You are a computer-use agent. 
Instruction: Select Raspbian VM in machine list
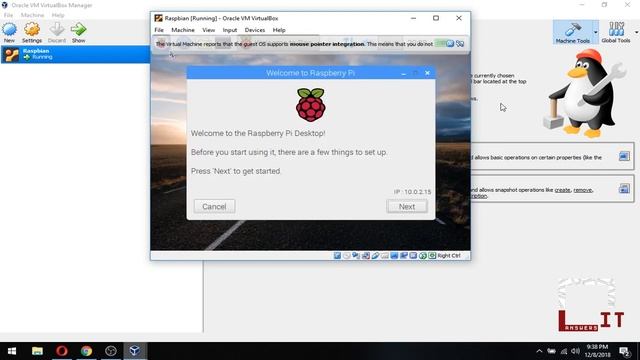76,54
